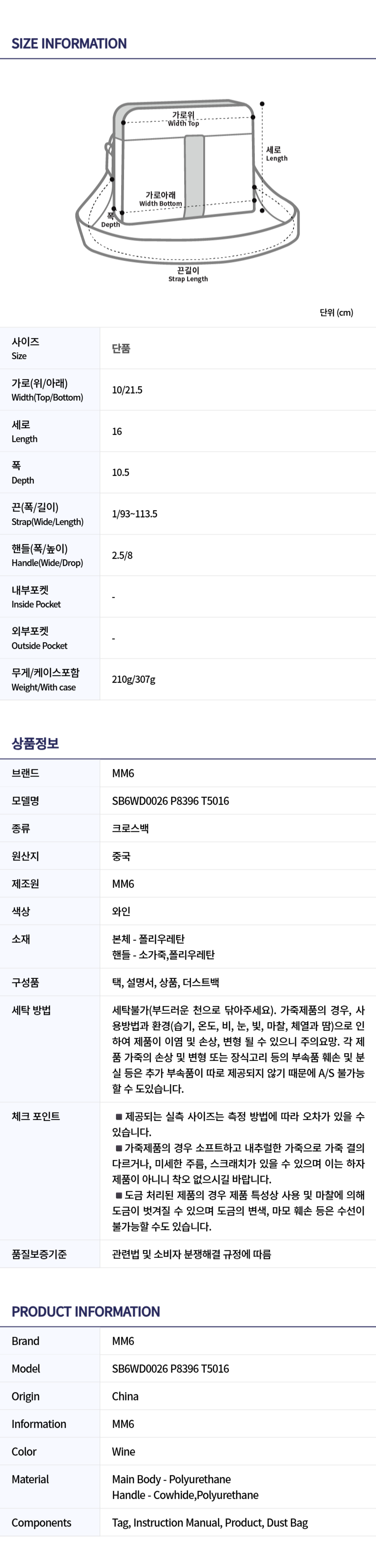Viewport: 376px width, 1568px height.
Task: Click the SIZE INFORMATION heading
Action: coord(69,44)
